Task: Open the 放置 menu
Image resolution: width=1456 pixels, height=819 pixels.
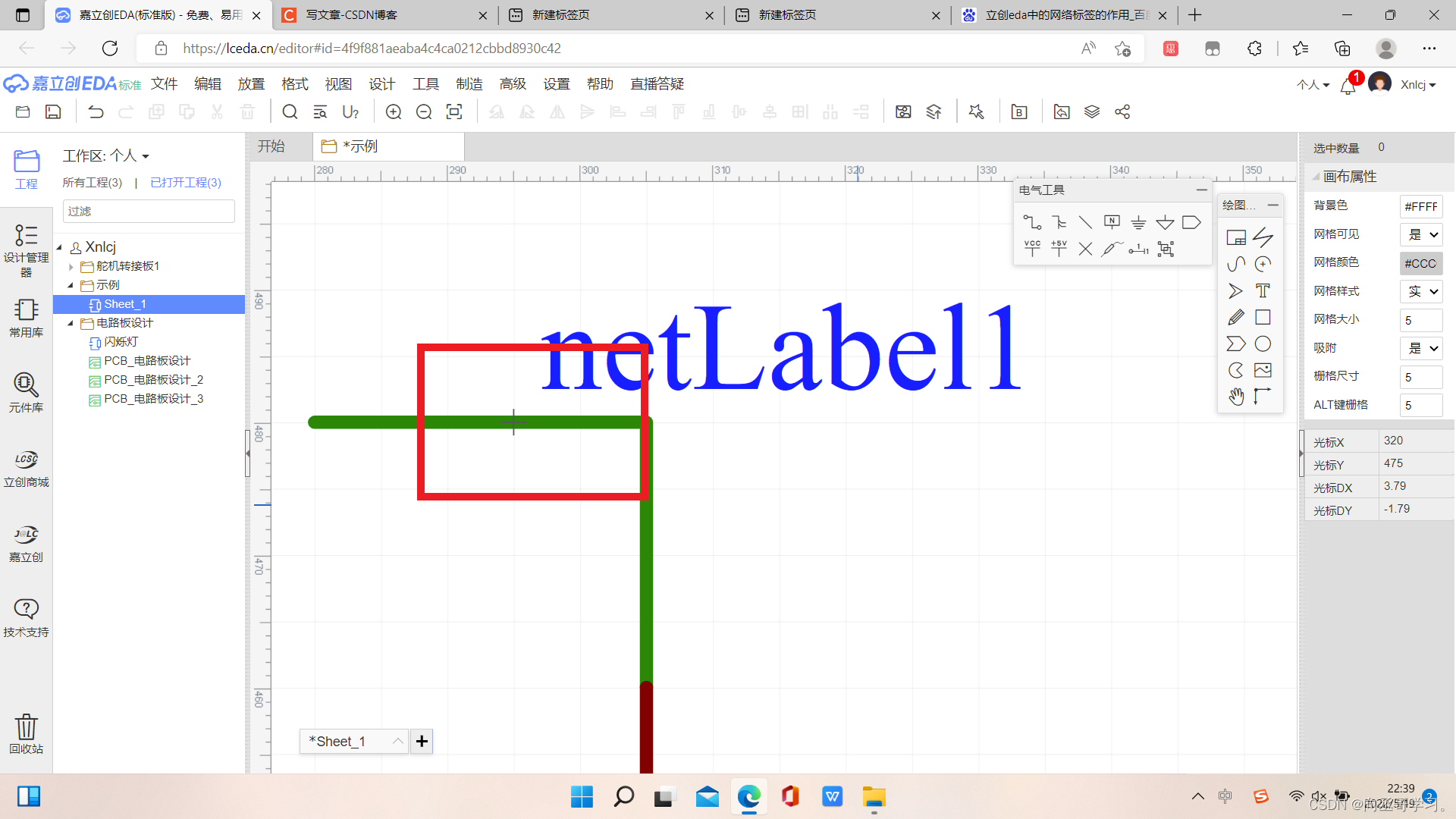Action: tap(251, 84)
